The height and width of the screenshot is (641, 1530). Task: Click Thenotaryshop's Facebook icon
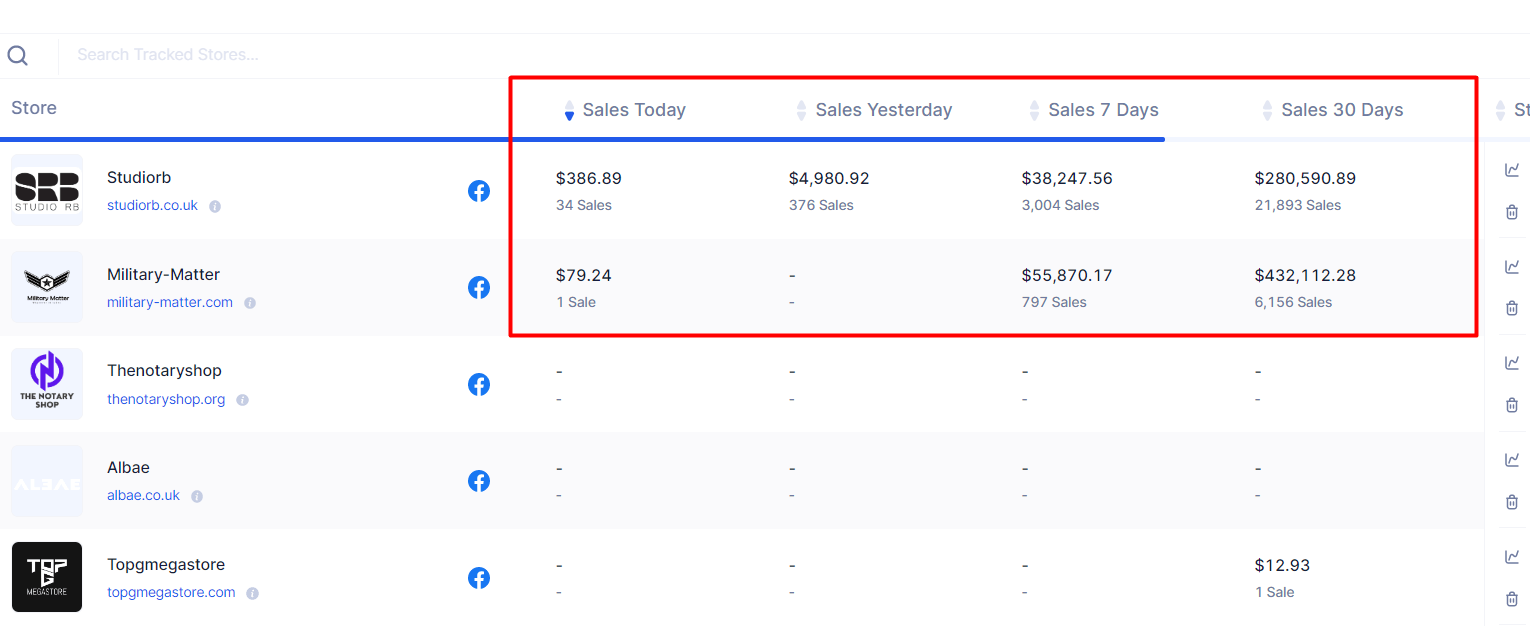[479, 384]
